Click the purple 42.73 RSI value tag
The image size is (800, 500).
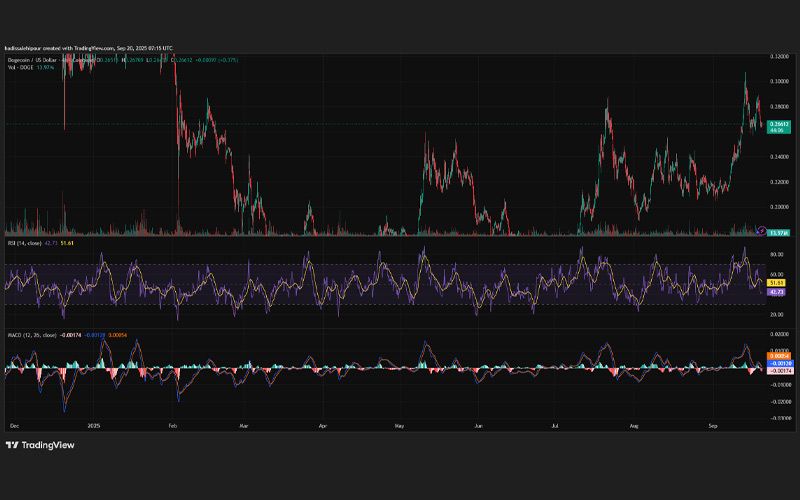click(x=777, y=292)
